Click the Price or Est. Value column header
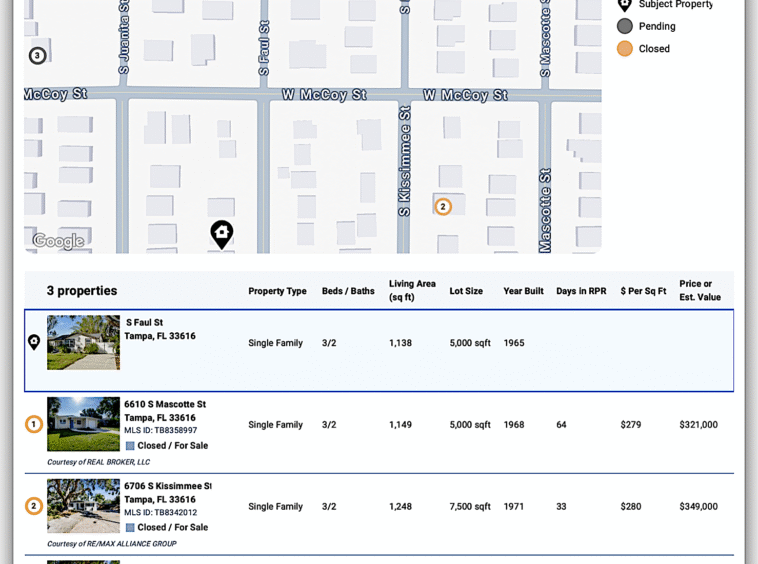 coord(699,290)
